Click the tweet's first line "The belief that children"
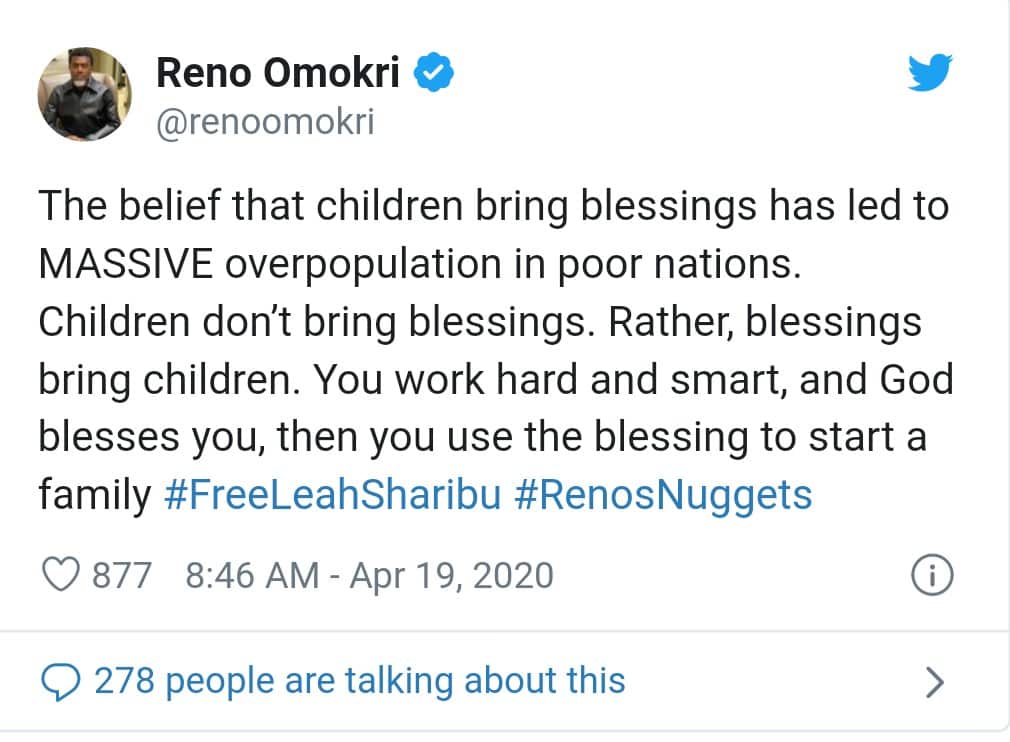This screenshot has height=742, width=1010. click(x=250, y=207)
